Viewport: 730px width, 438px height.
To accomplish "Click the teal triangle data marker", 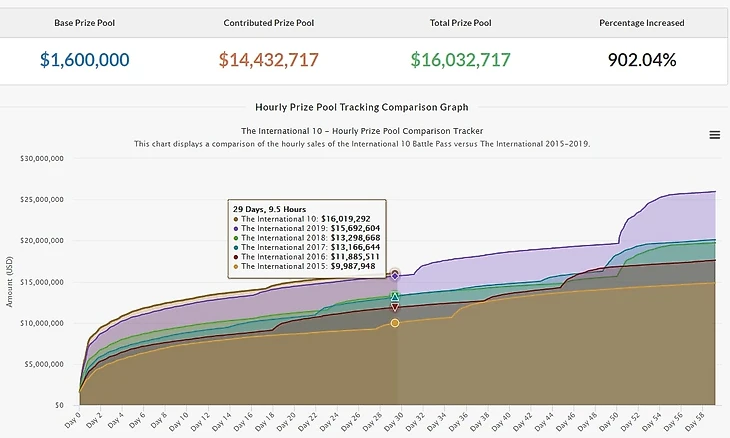I will 395,297.
